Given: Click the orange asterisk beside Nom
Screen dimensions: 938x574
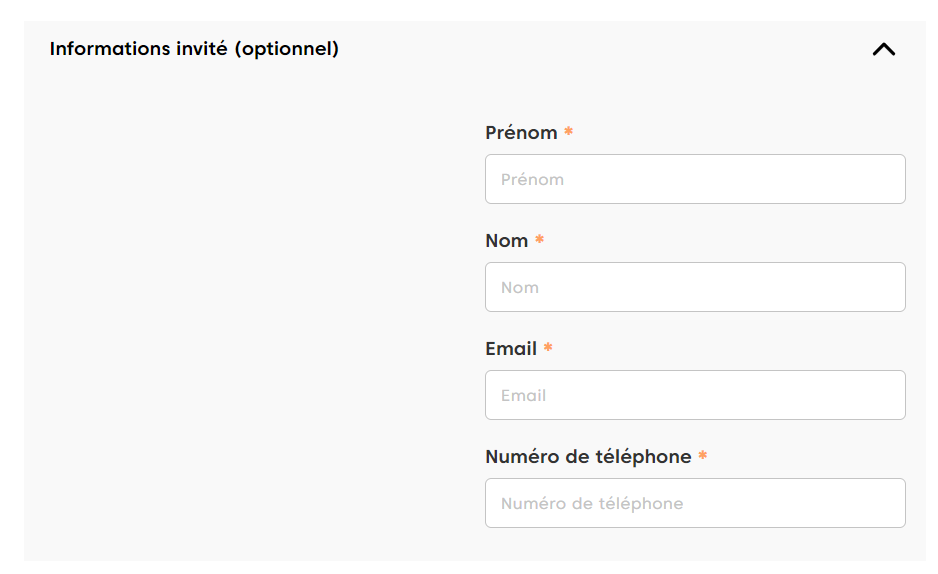Looking at the screenshot, I should 539,240.
